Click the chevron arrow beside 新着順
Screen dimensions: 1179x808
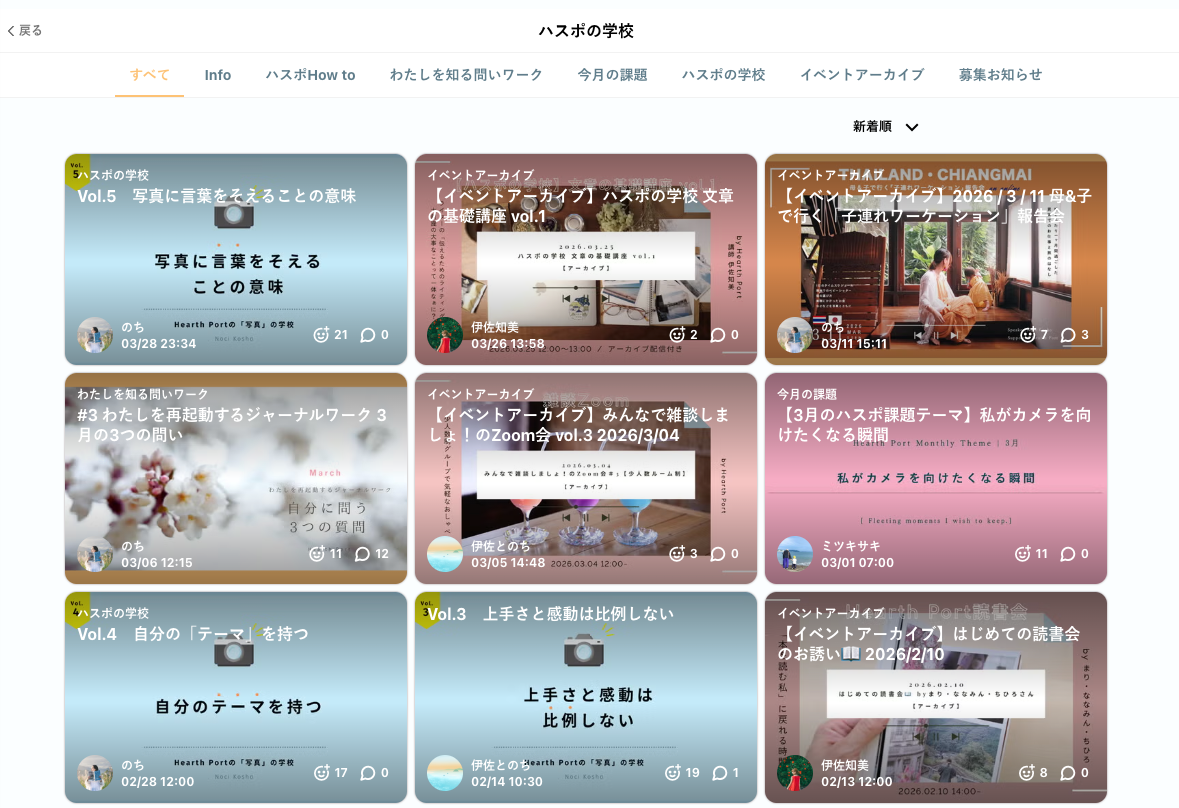coord(912,127)
